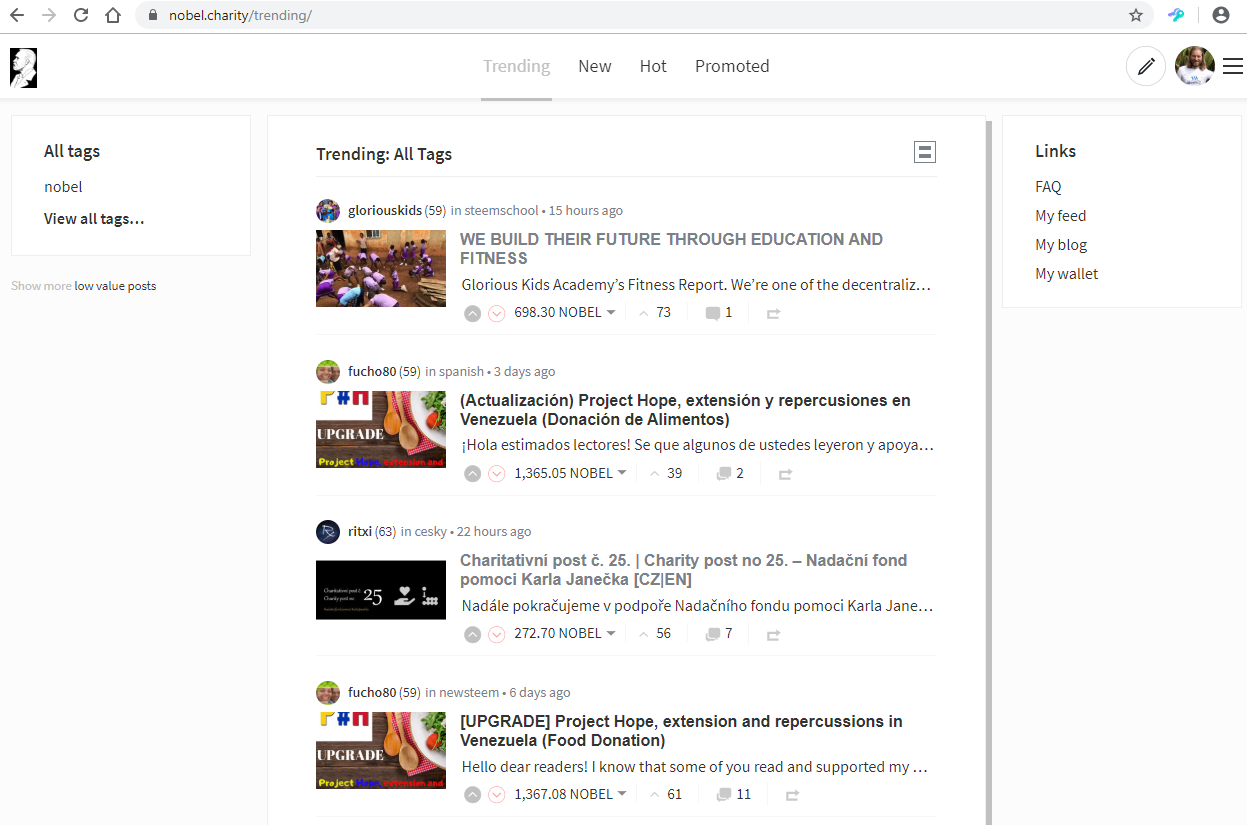Open the My wallet link

pos(1068,273)
